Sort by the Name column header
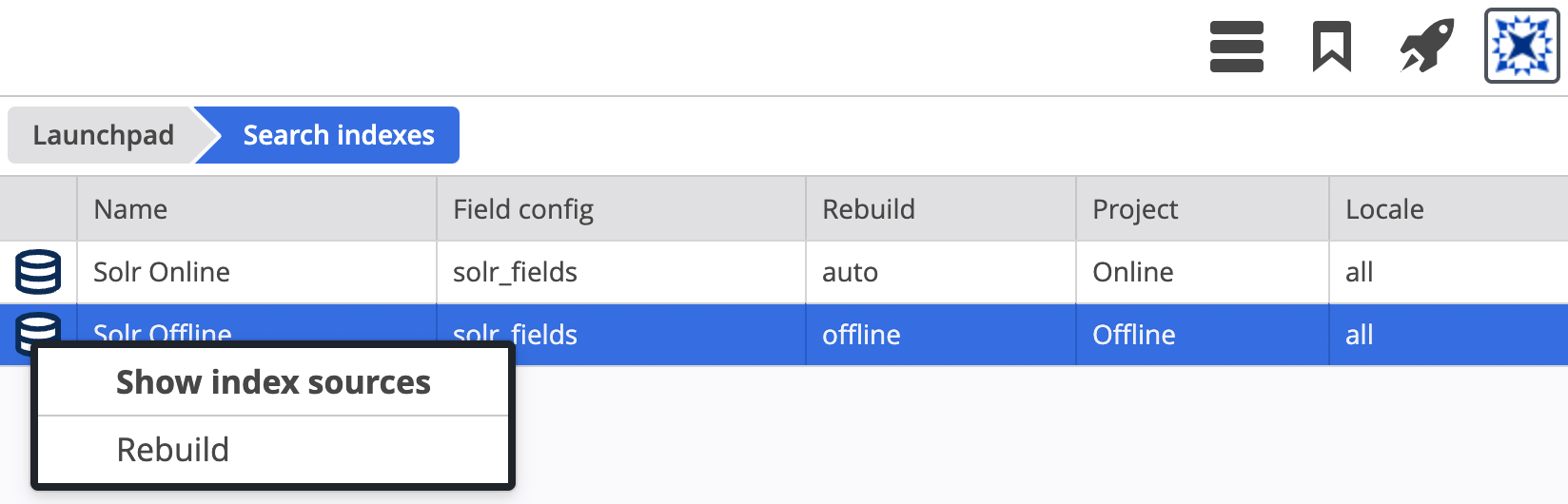The image size is (1568, 504). (x=130, y=209)
